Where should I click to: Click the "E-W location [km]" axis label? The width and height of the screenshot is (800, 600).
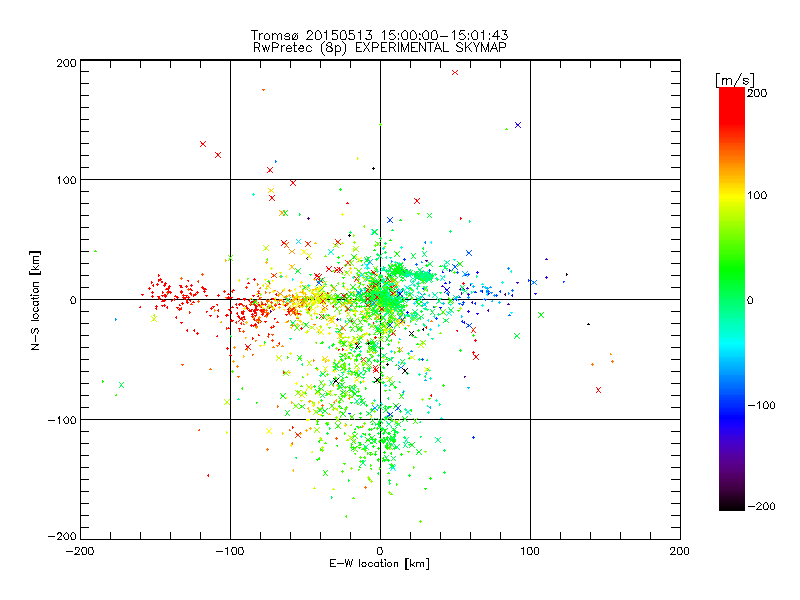click(x=379, y=564)
